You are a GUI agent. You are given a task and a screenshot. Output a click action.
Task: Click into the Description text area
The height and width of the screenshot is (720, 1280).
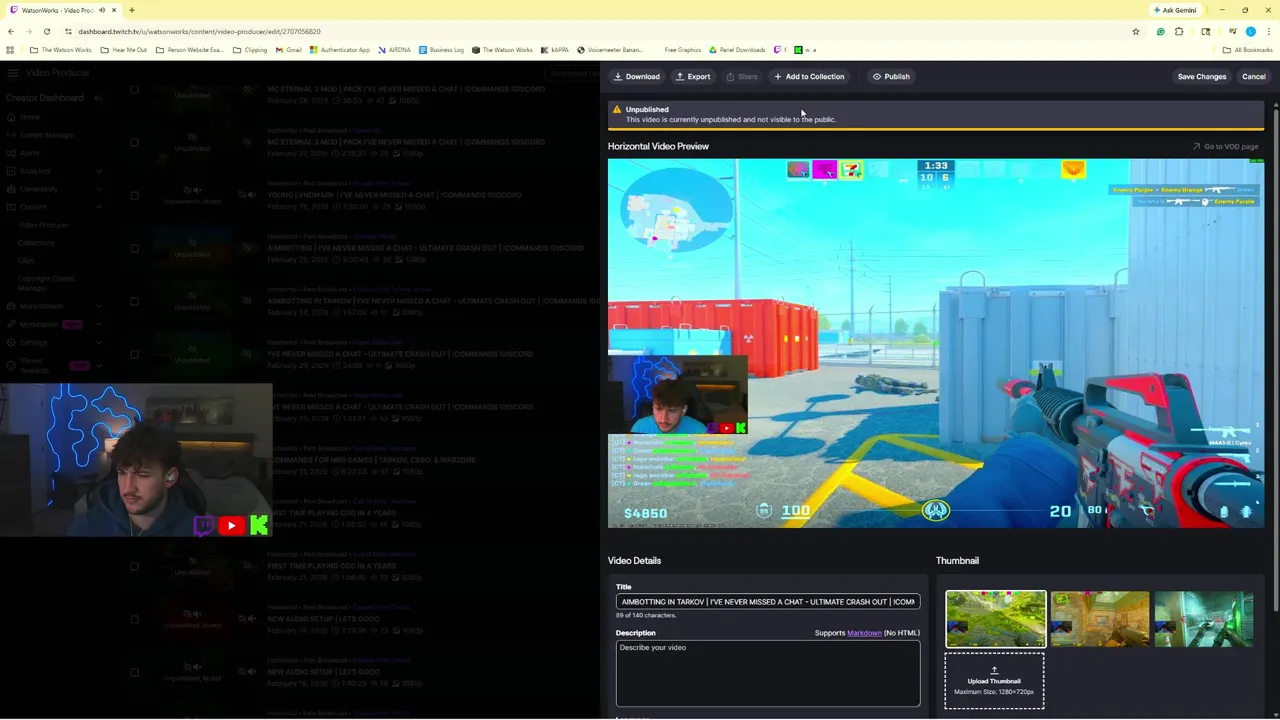point(767,674)
